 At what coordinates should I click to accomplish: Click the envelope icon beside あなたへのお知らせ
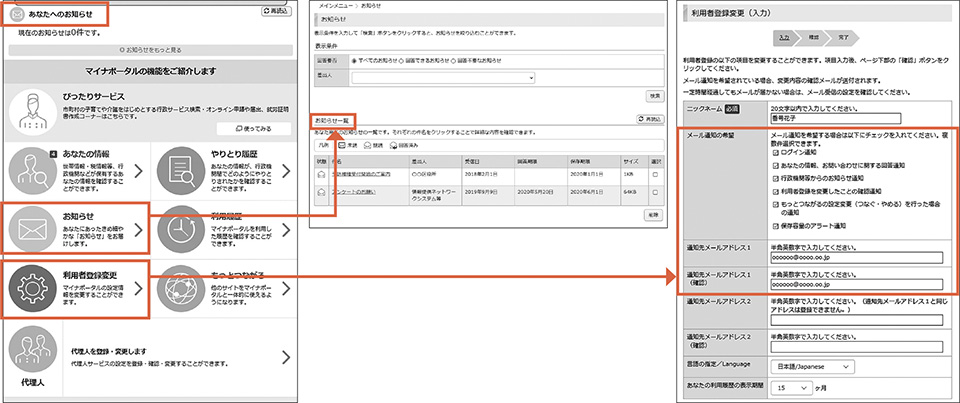[x=18, y=13]
